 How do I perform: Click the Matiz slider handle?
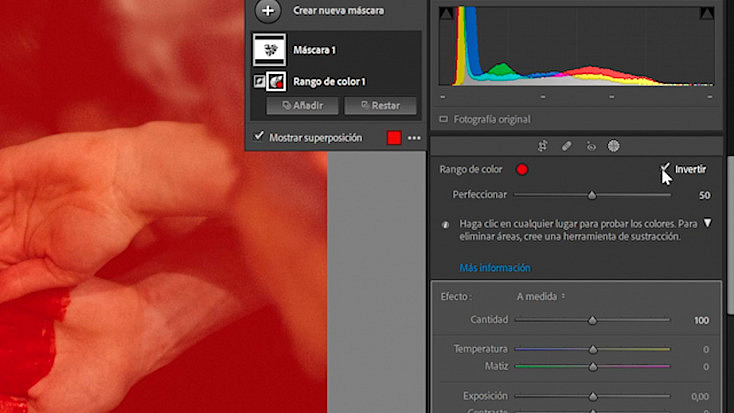(593, 367)
